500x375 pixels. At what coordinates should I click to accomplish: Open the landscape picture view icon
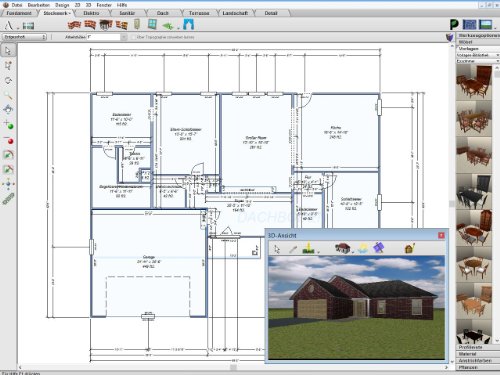pyautogui.click(x=486, y=24)
